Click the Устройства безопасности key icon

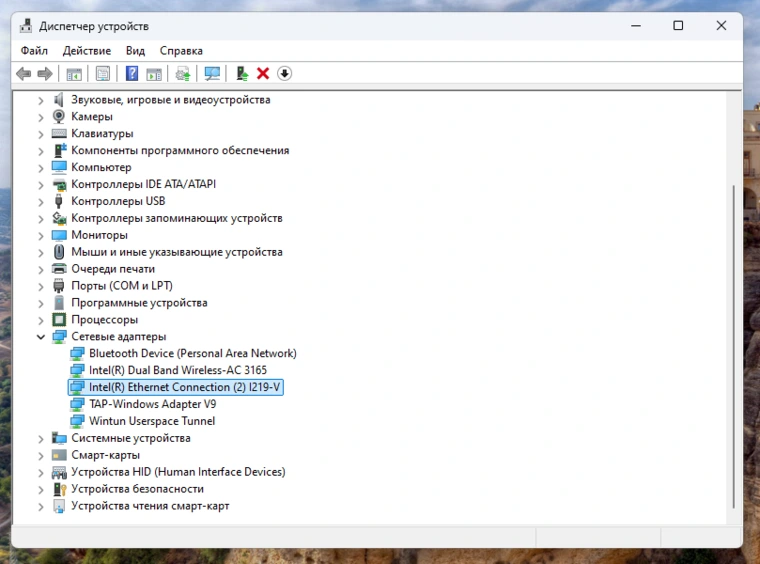click(59, 489)
